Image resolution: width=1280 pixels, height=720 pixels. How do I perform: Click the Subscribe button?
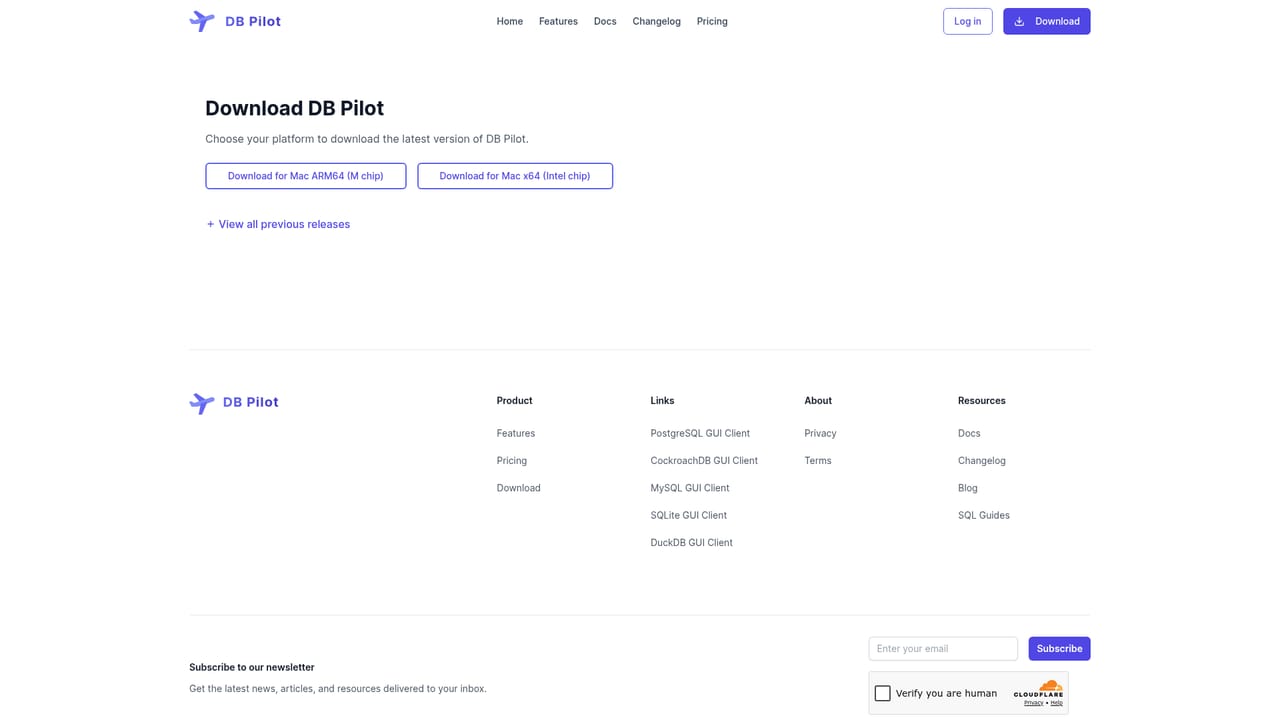pos(1059,648)
